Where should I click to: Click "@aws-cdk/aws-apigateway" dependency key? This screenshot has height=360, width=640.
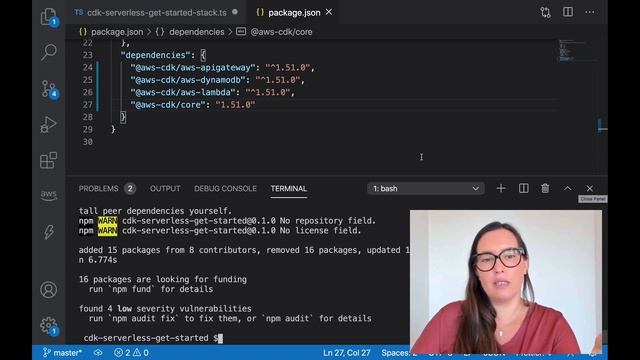point(193,67)
